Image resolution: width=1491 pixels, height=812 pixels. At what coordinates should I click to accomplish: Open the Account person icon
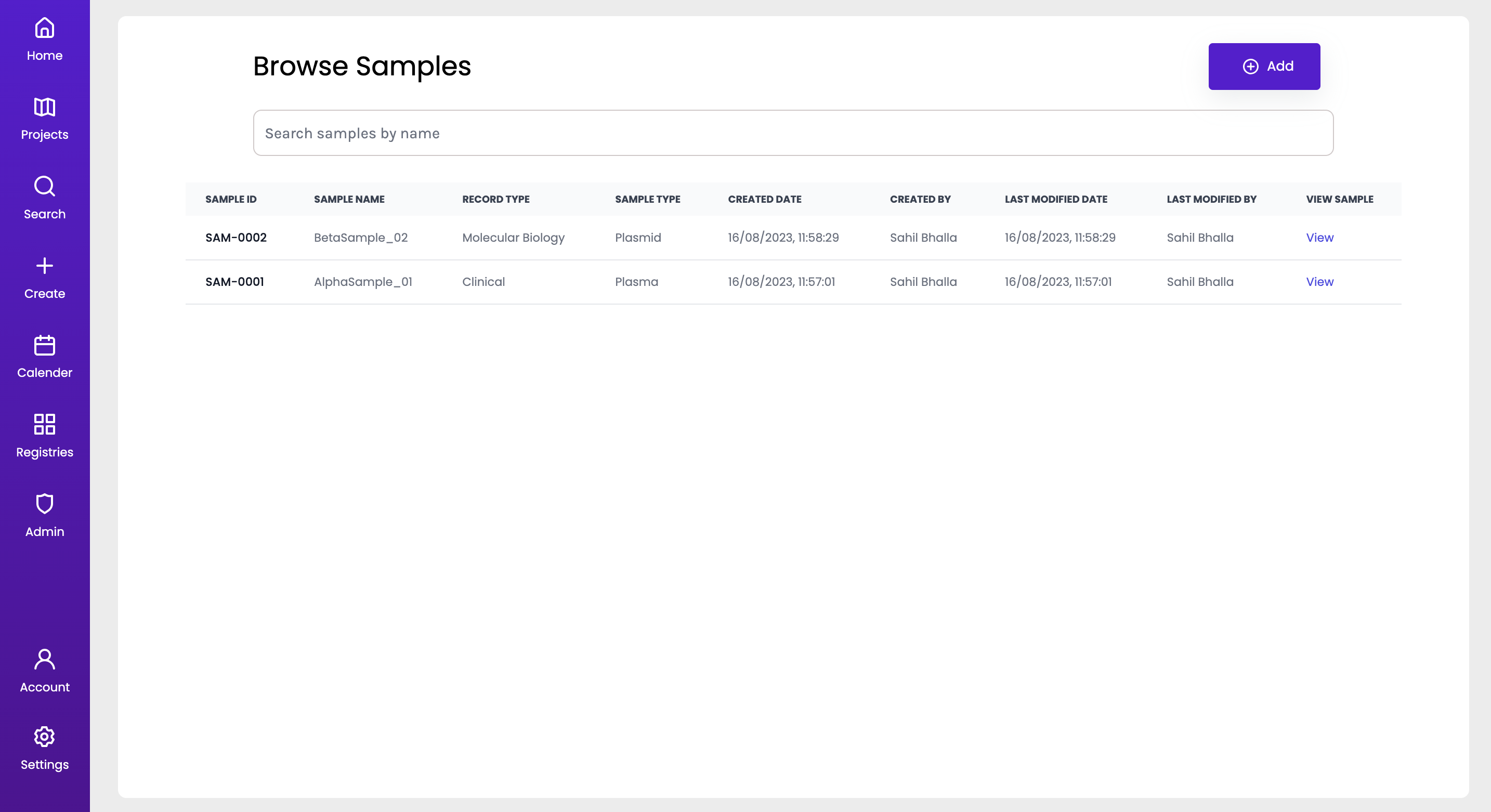45,659
